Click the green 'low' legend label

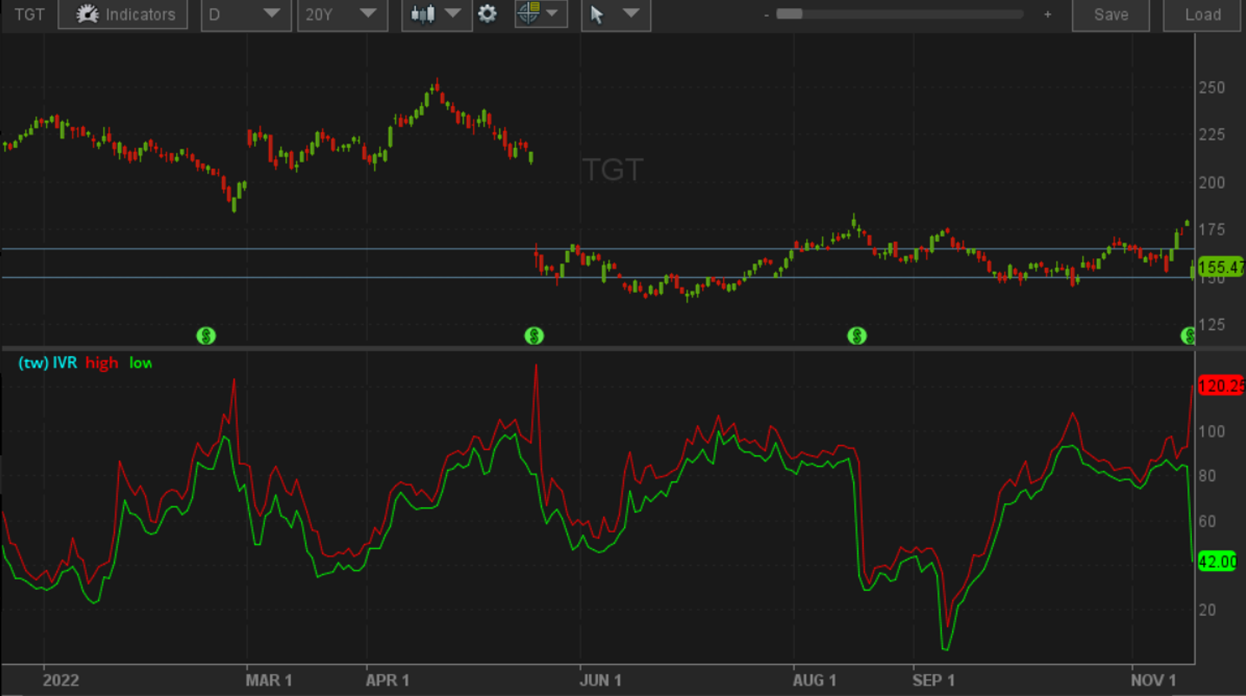(140, 363)
